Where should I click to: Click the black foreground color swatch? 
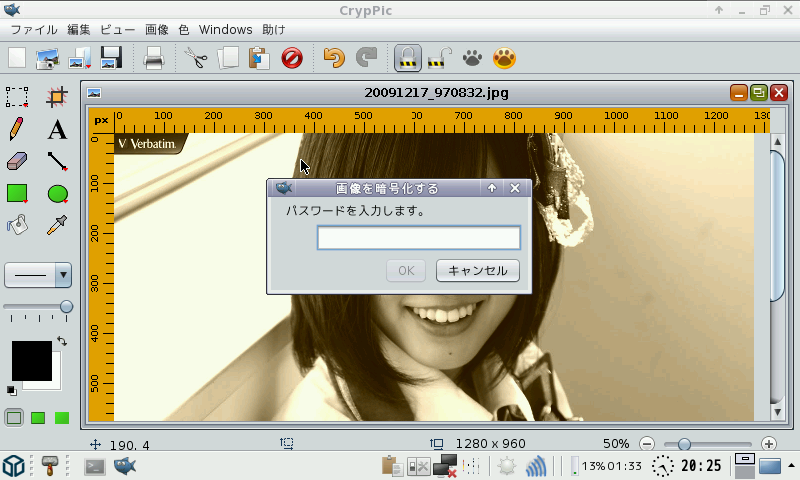[30, 360]
